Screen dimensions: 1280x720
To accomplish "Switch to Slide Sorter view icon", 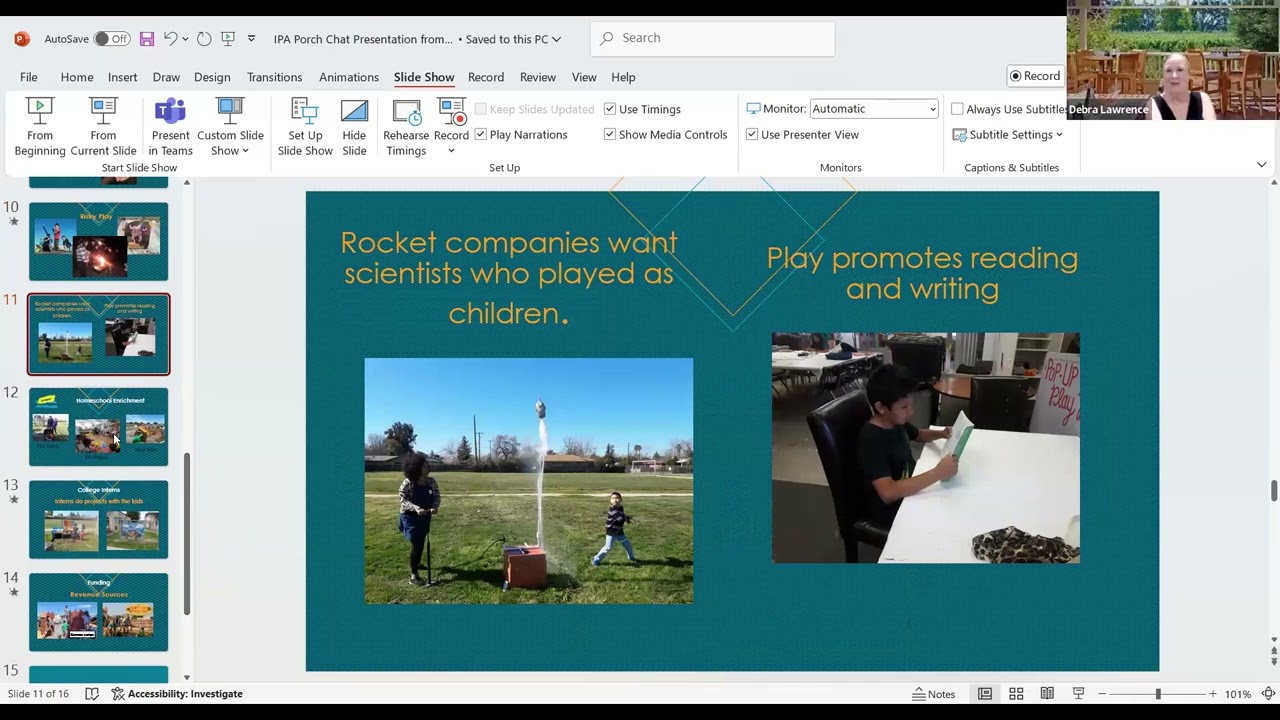I will coord(1016,694).
